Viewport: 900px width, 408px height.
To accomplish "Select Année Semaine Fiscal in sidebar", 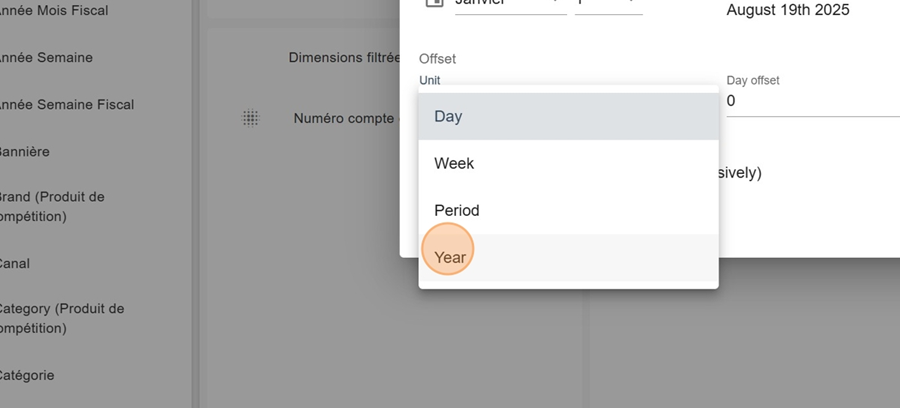I will tap(66, 104).
